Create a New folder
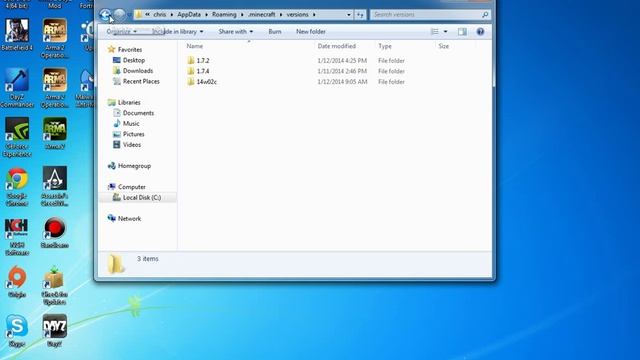The image size is (640, 360). (311, 31)
